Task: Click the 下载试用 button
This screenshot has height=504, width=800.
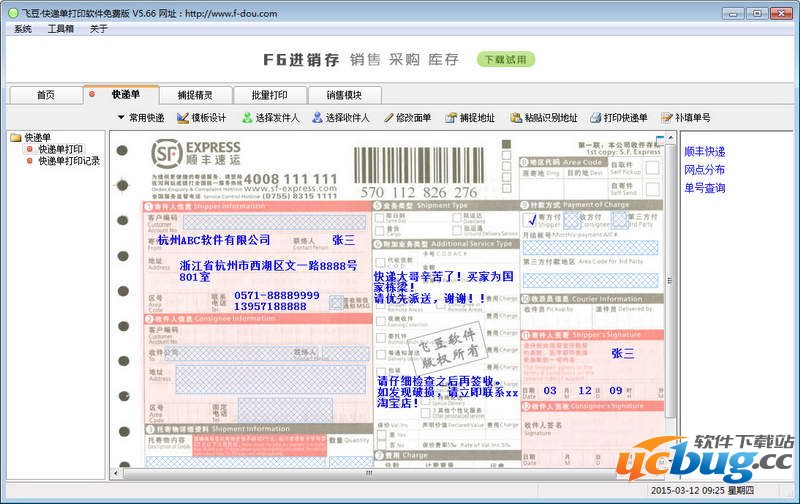Action: pos(506,59)
